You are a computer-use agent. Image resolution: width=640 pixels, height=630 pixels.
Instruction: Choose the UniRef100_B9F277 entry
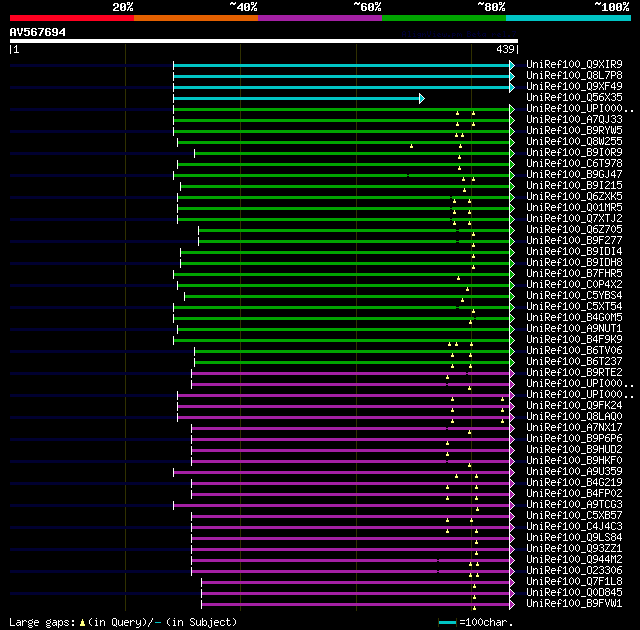click(574, 240)
